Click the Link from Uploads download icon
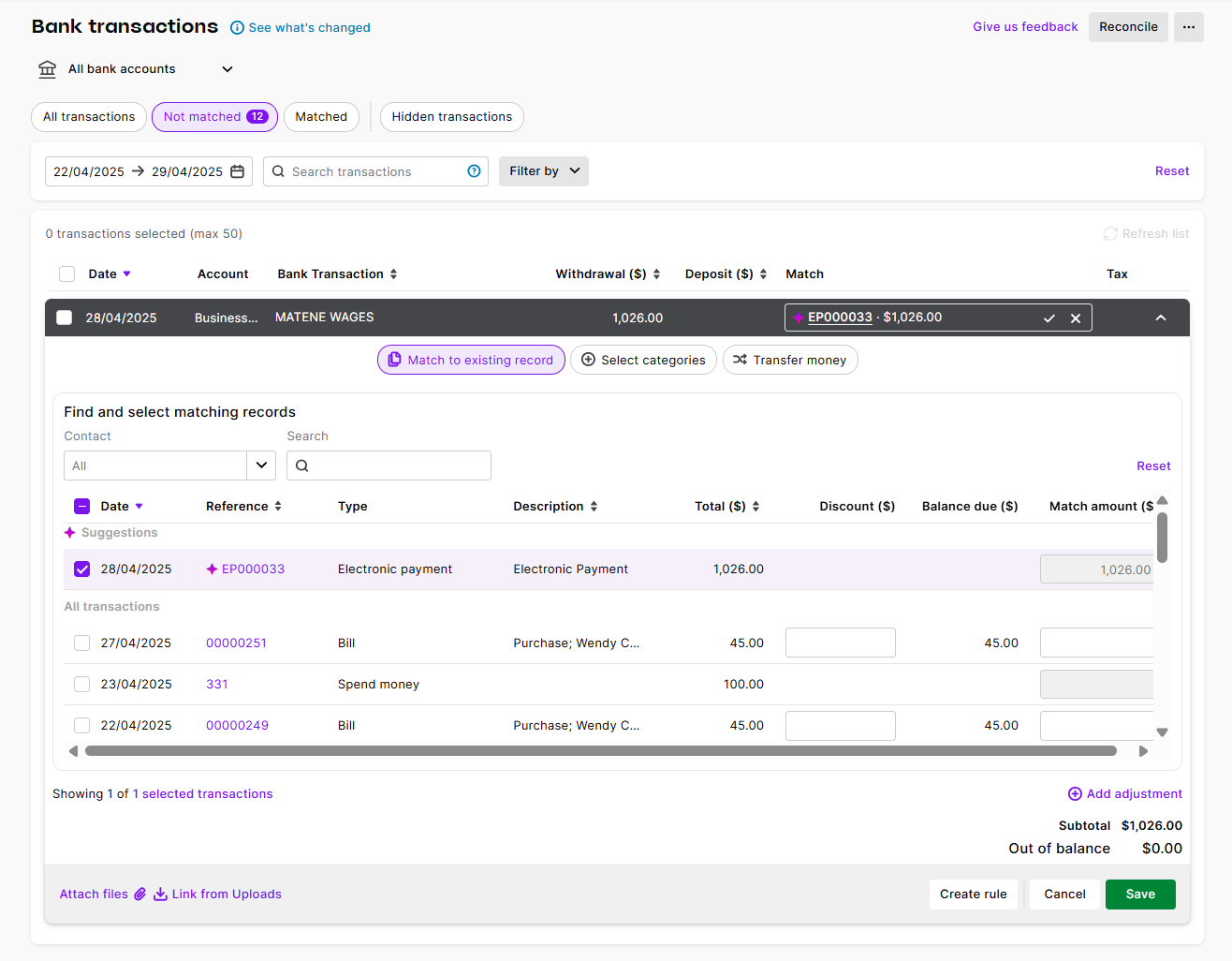1232x961 pixels. coord(160,894)
